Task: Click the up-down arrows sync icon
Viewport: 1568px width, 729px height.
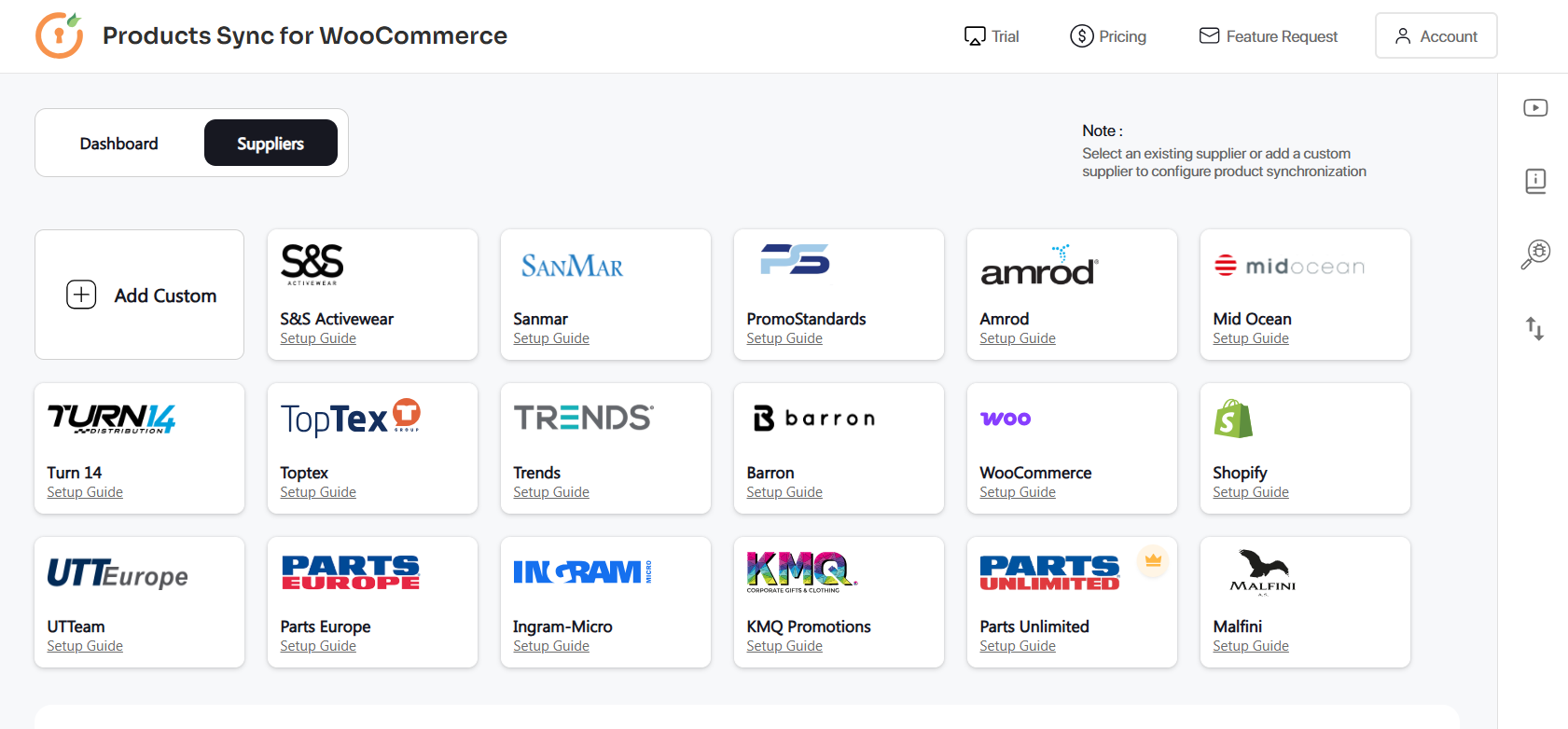Action: coord(1535,328)
